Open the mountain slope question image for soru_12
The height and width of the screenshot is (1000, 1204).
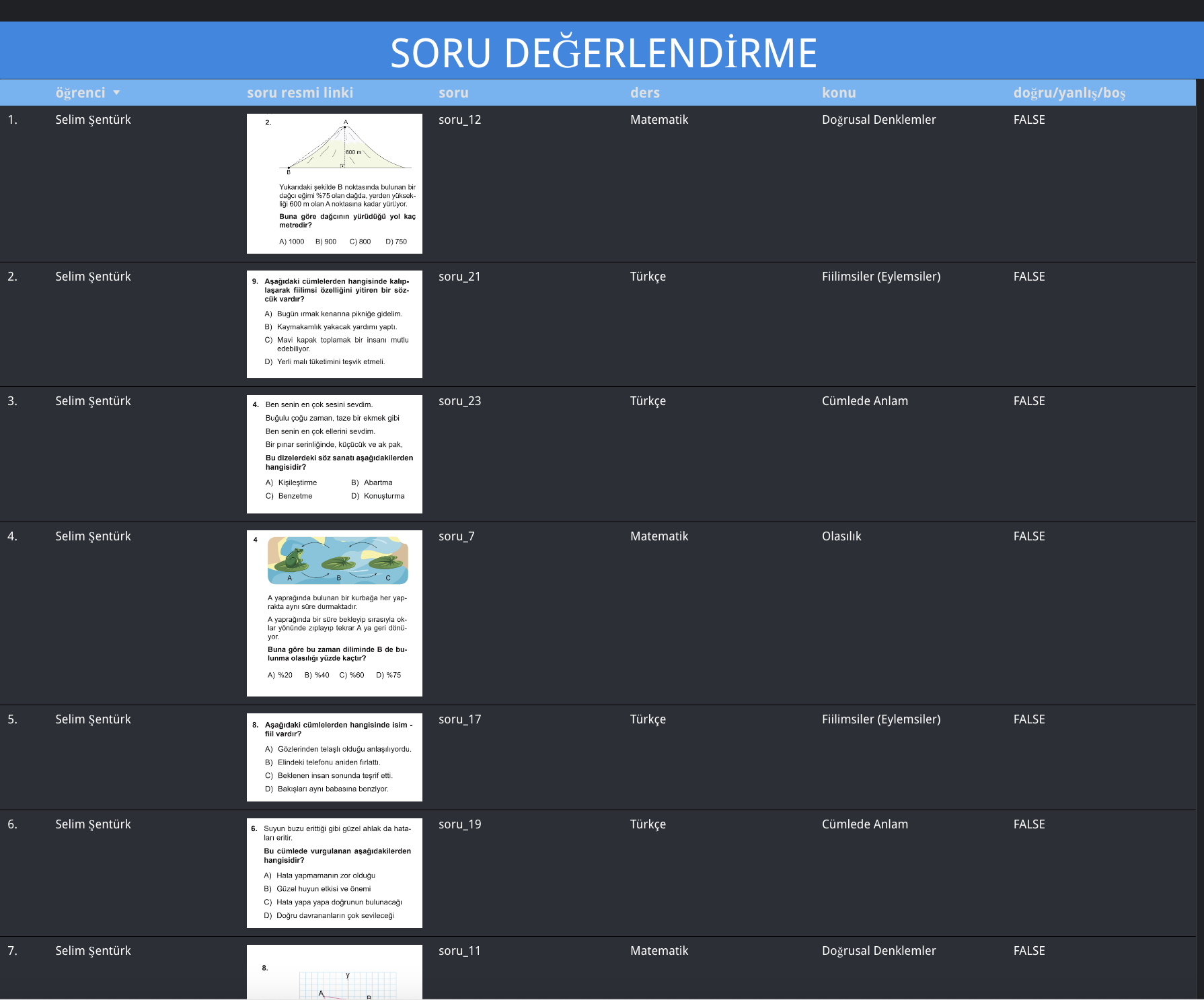334,184
